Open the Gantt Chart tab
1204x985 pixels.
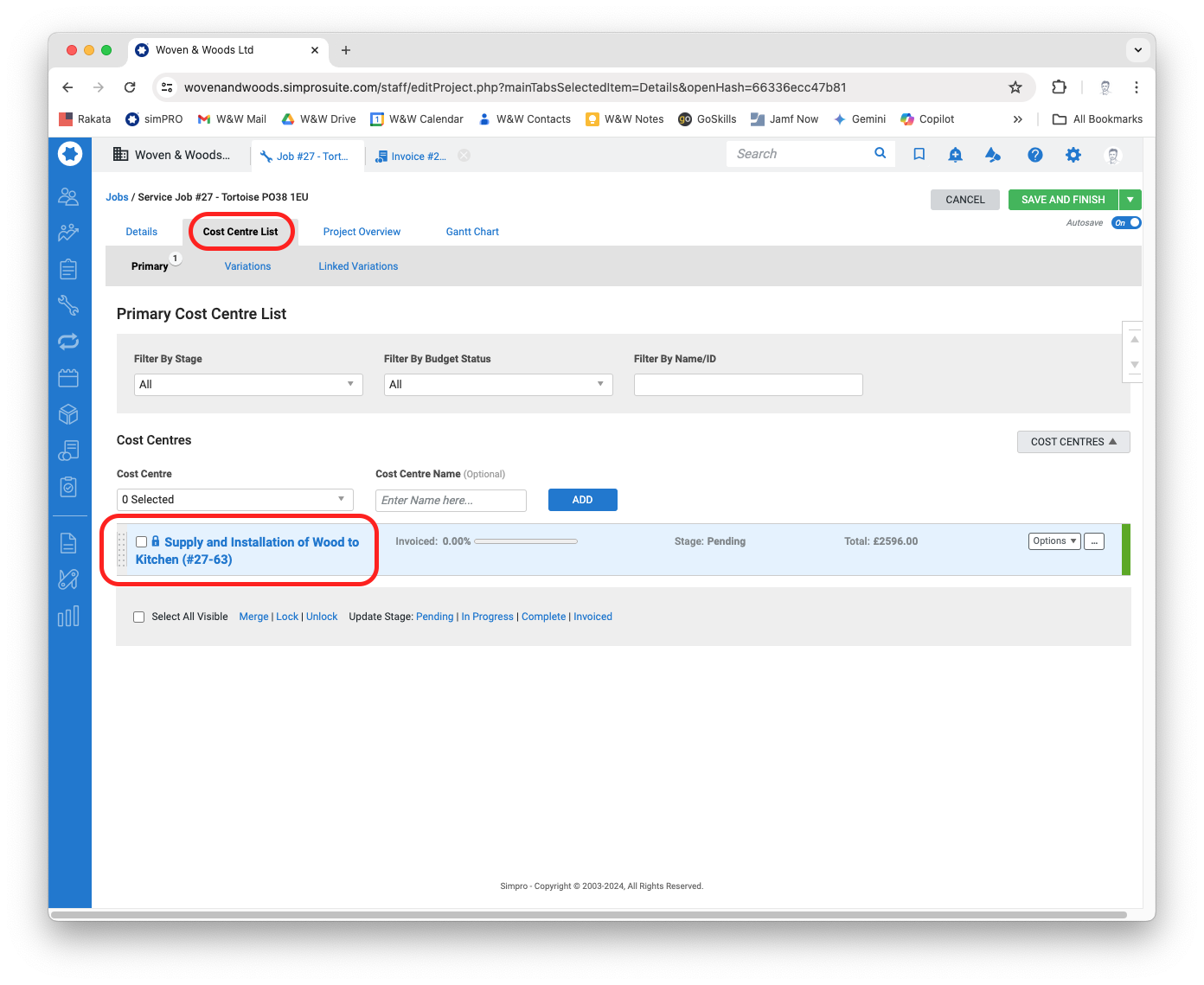pyautogui.click(x=472, y=232)
